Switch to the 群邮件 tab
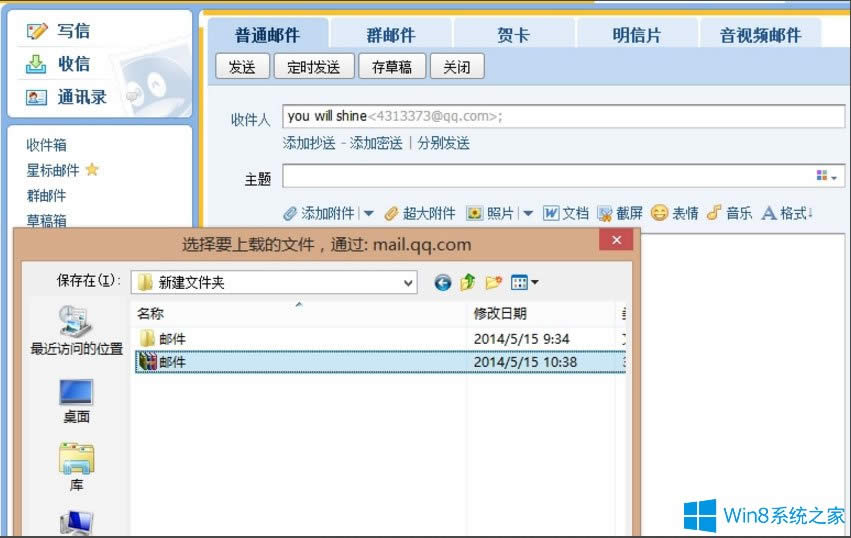Viewport: 851px width, 538px height. (x=390, y=35)
